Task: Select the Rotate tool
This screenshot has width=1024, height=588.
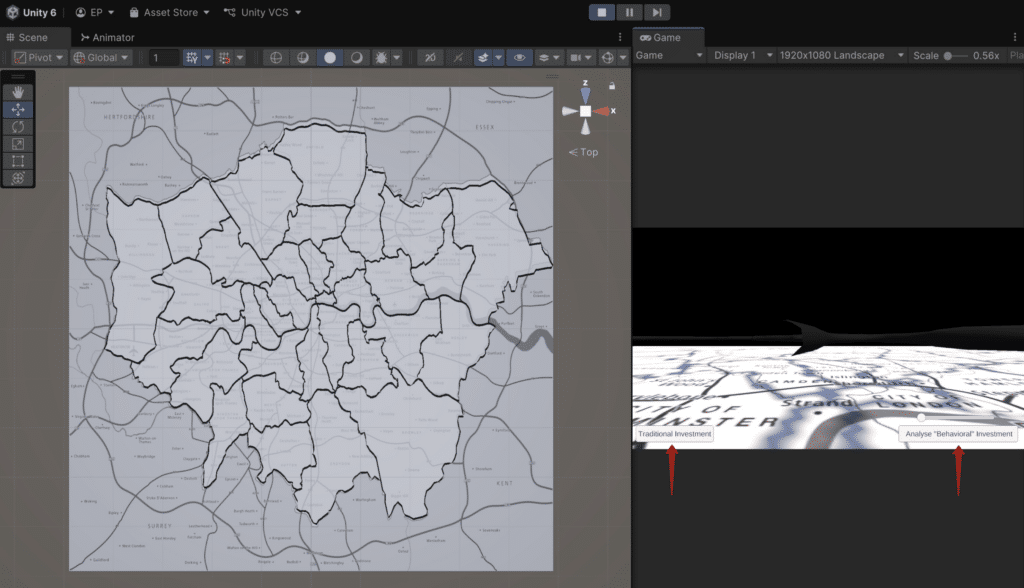Action: tap(18, 126)
